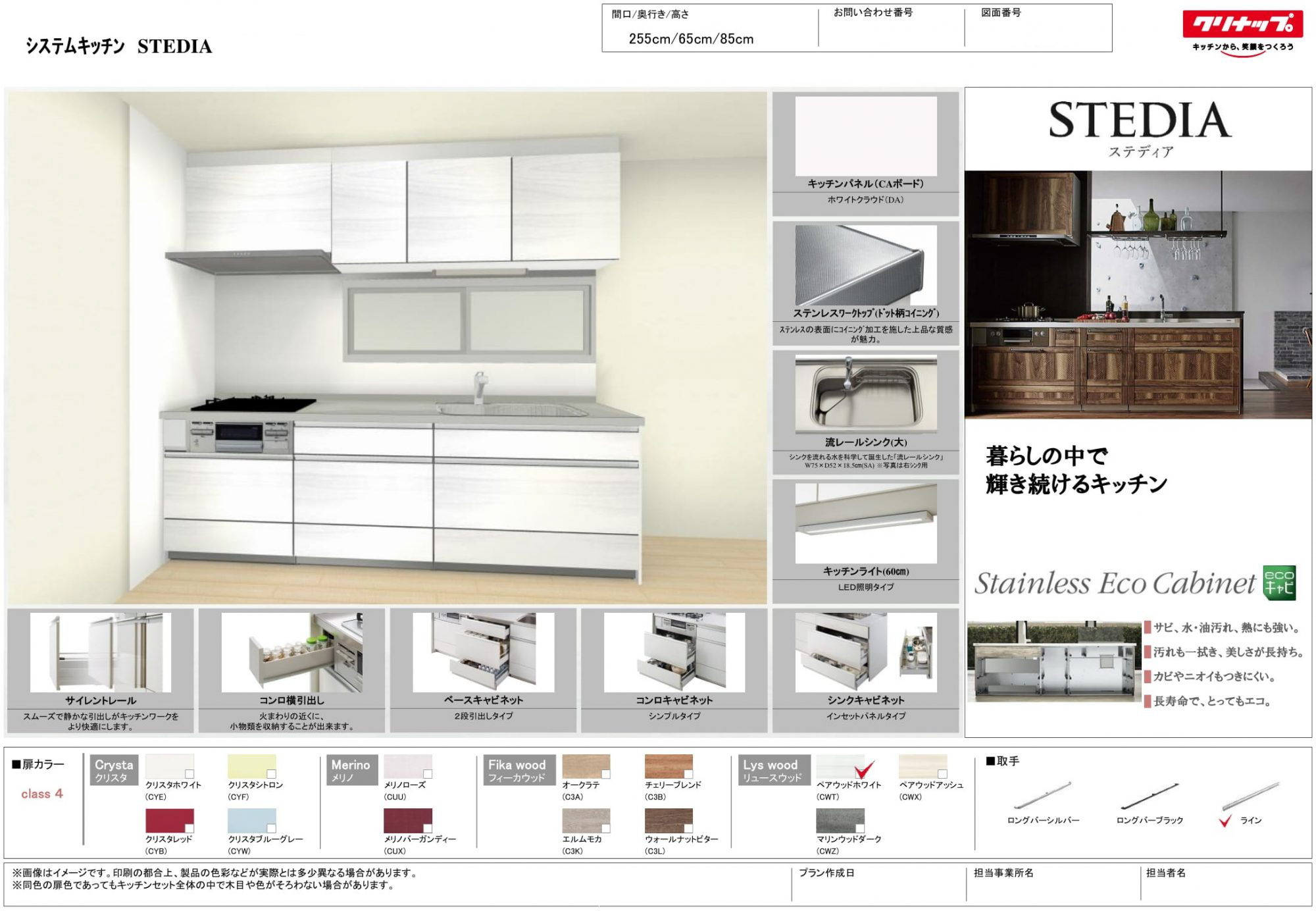The image size is (1316, 911).
Task: Click the ホワイトクラウド(DA) panel color text
Action: pos(866,199)
